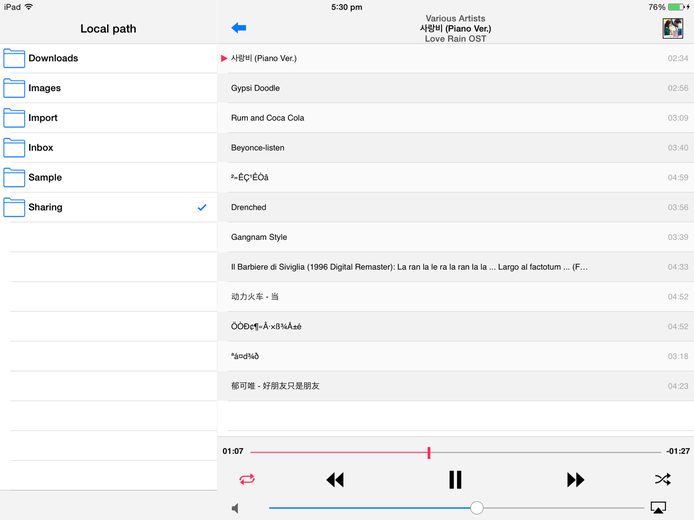Screen dimensions: 694x520
Task: Click the Various Artists label
Action: point(455,18)
